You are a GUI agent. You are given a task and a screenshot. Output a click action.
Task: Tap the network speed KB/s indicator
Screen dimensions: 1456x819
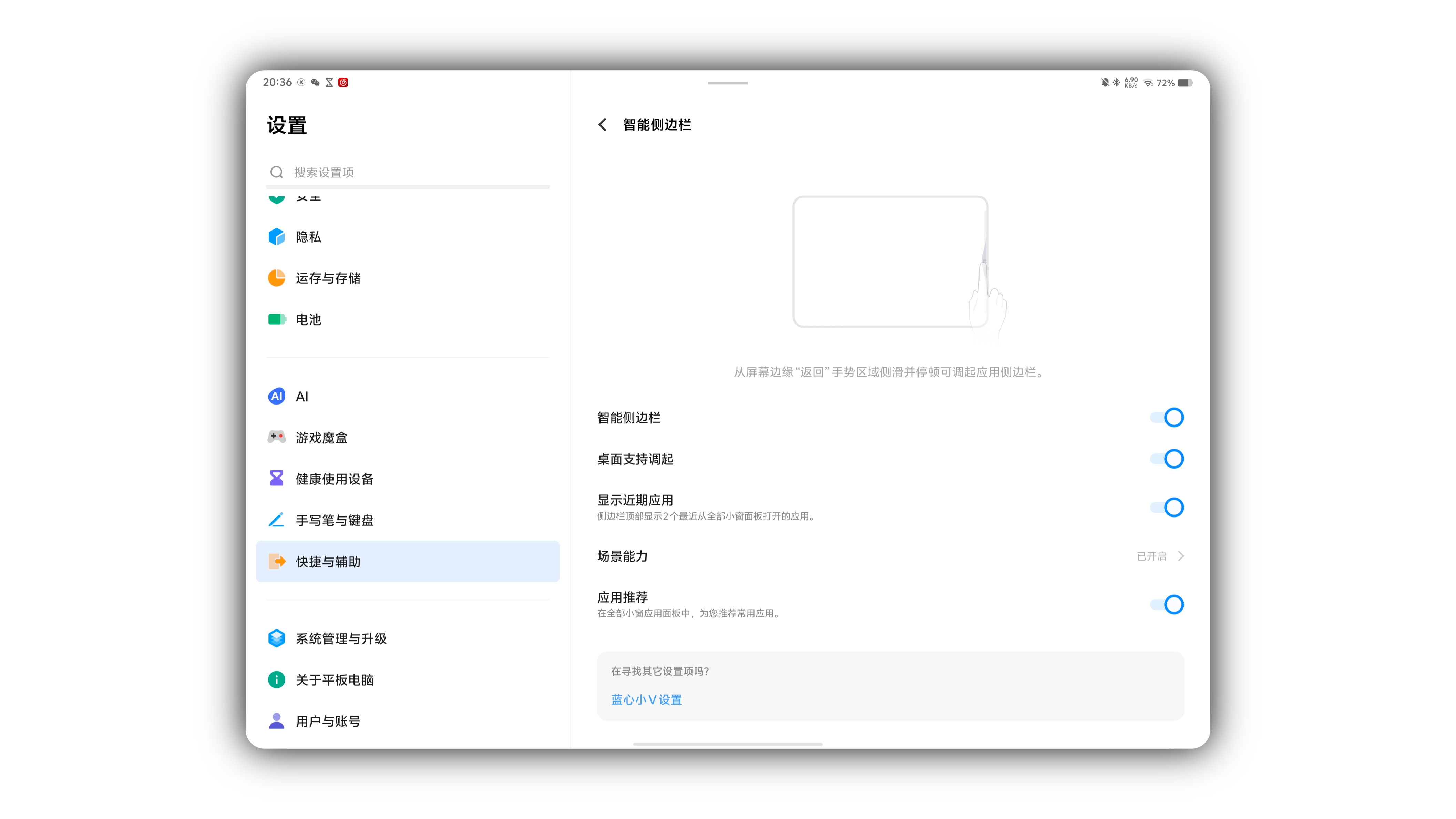(x=1131, y=83)
